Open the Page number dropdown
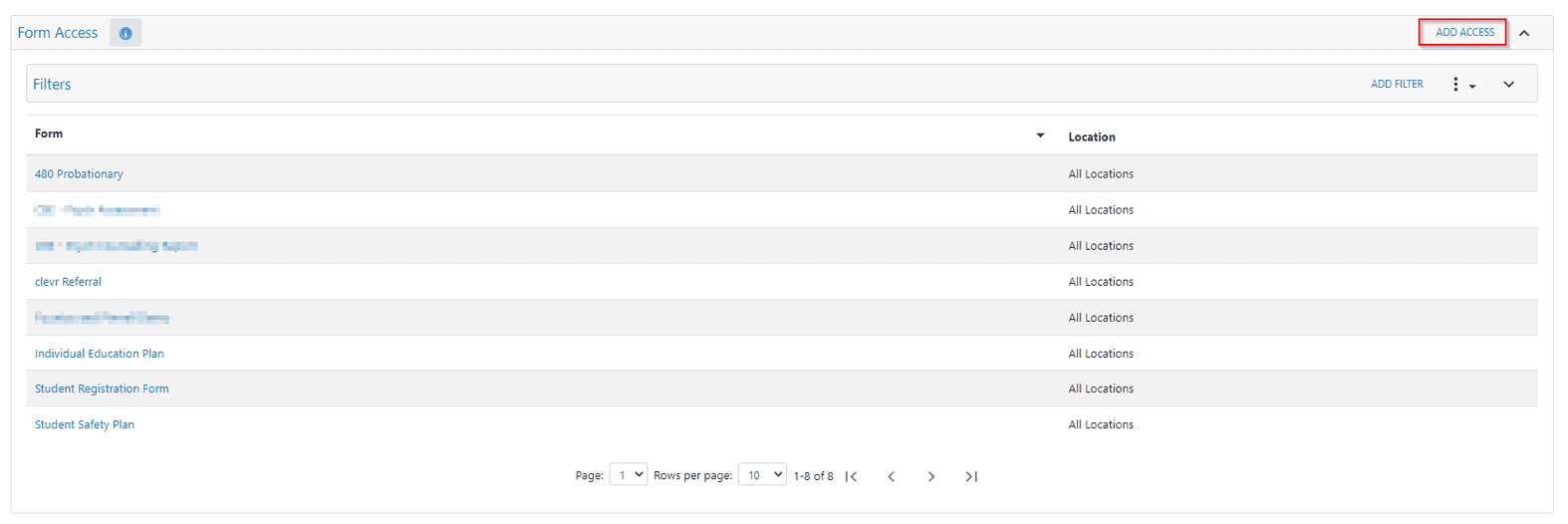 click(x=629, y=475)
